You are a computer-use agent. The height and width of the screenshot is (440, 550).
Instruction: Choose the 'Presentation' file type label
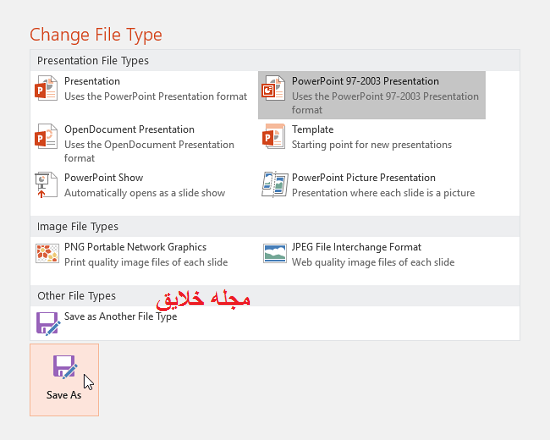pos(92,81)
